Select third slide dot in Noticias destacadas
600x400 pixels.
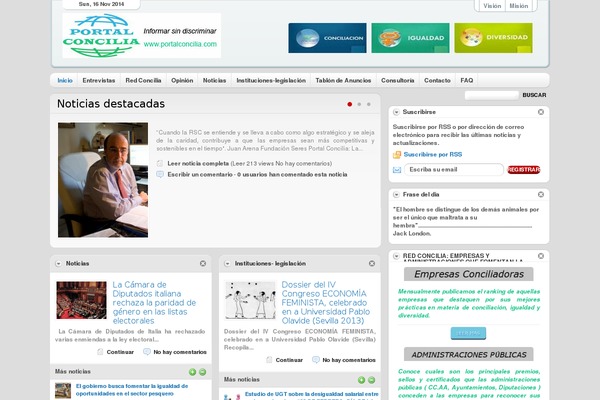click(368, 104)
